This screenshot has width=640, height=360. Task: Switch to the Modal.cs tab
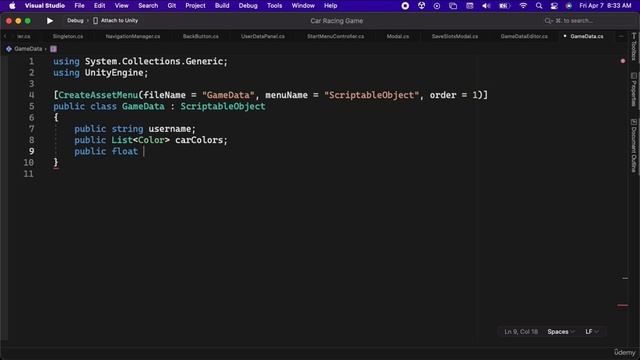[398, 36]
